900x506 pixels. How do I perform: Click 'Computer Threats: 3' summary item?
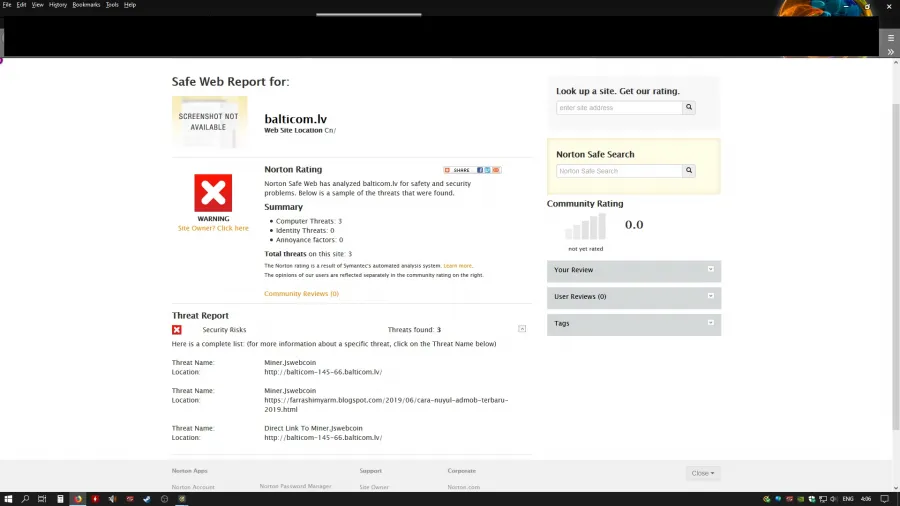pyautogui.click(x=309, y=221)
